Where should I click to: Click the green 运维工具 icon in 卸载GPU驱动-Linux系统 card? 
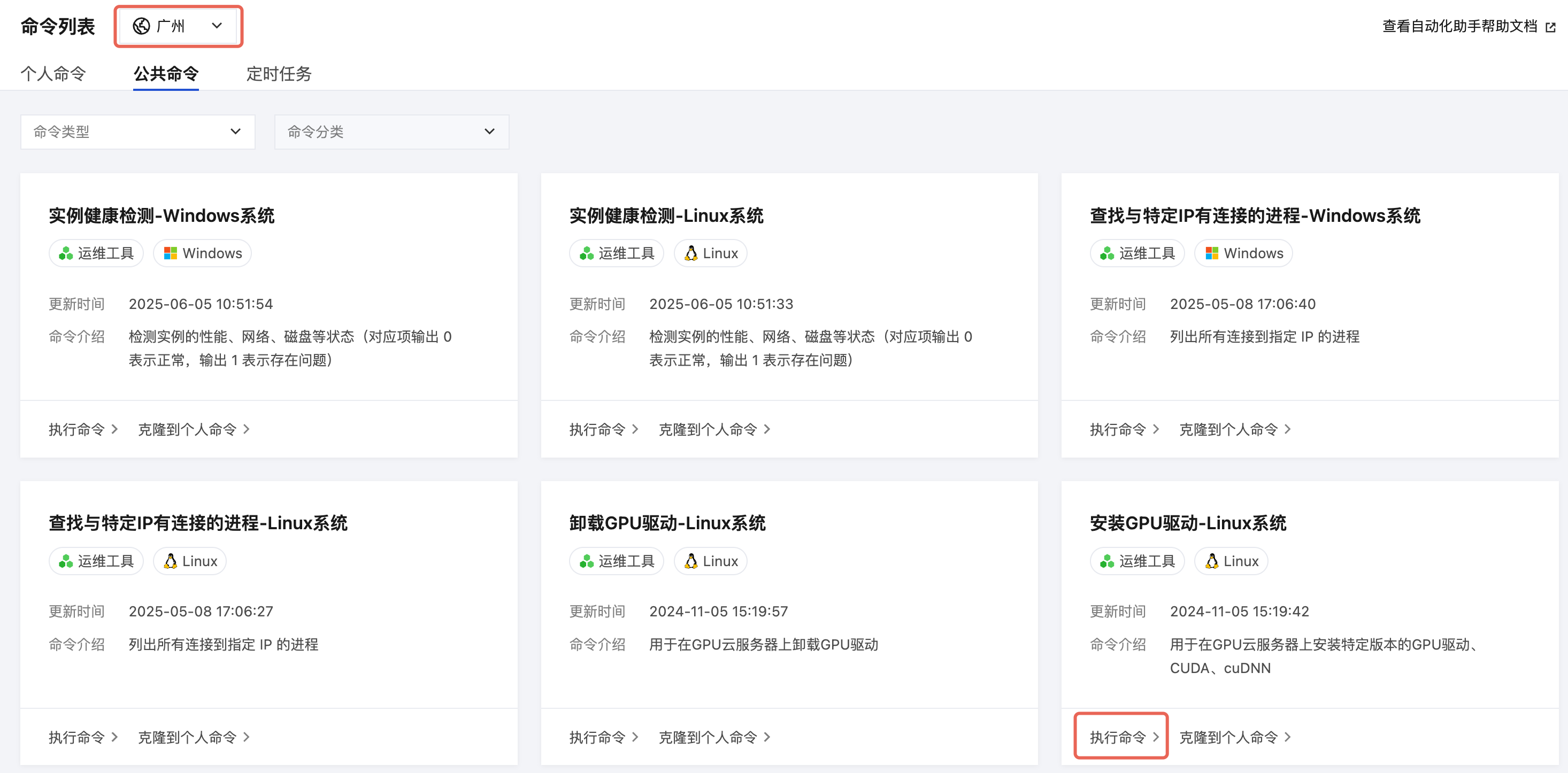click(x=586, y=561)
